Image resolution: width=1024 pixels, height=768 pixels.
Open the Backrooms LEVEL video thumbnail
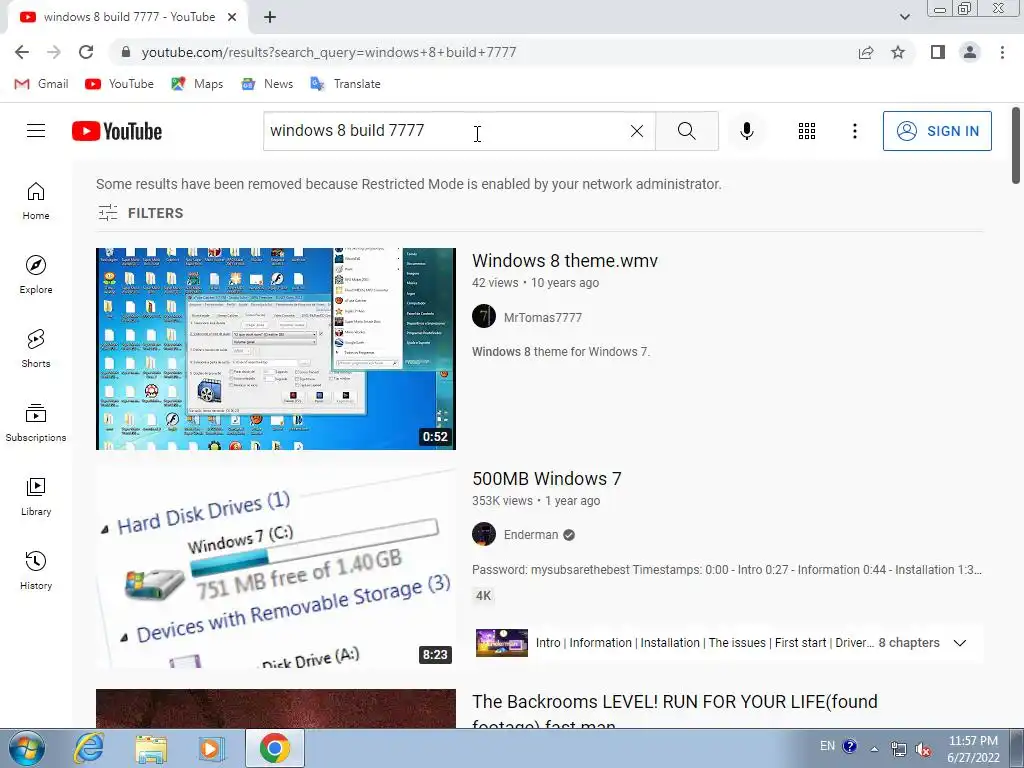click(276, 709)
